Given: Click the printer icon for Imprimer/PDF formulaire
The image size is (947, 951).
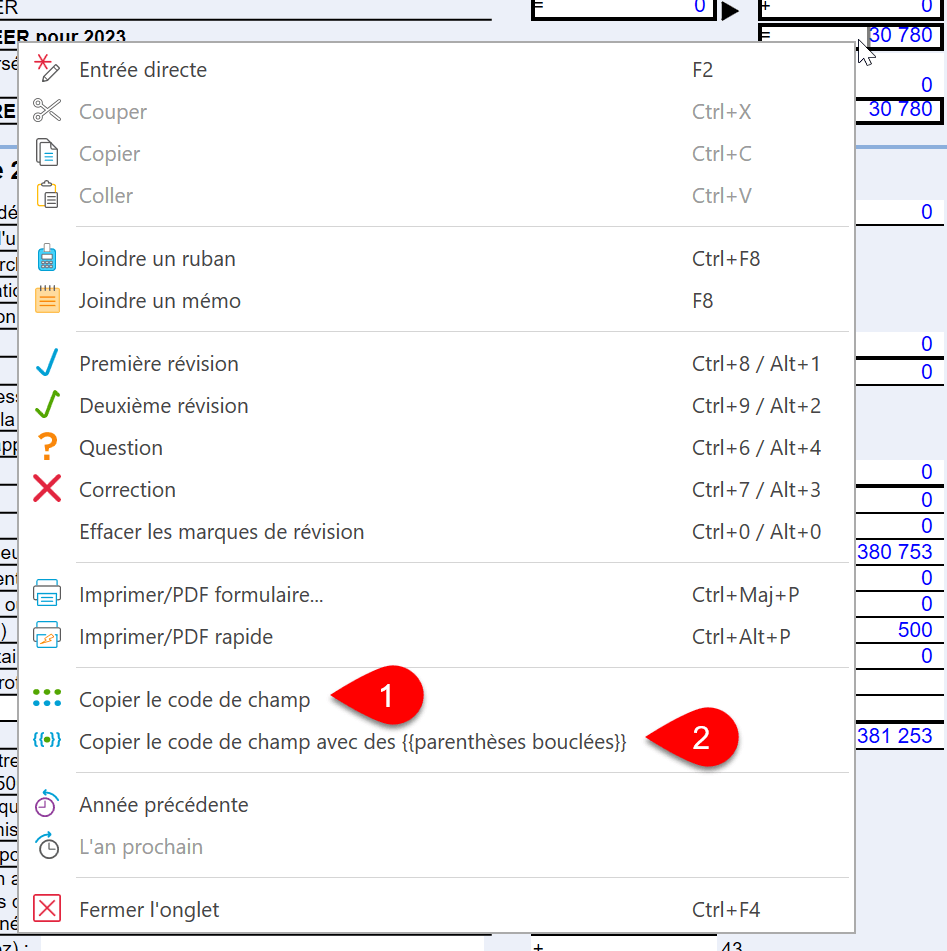Looking at the screenshot, I should point(47,594).
